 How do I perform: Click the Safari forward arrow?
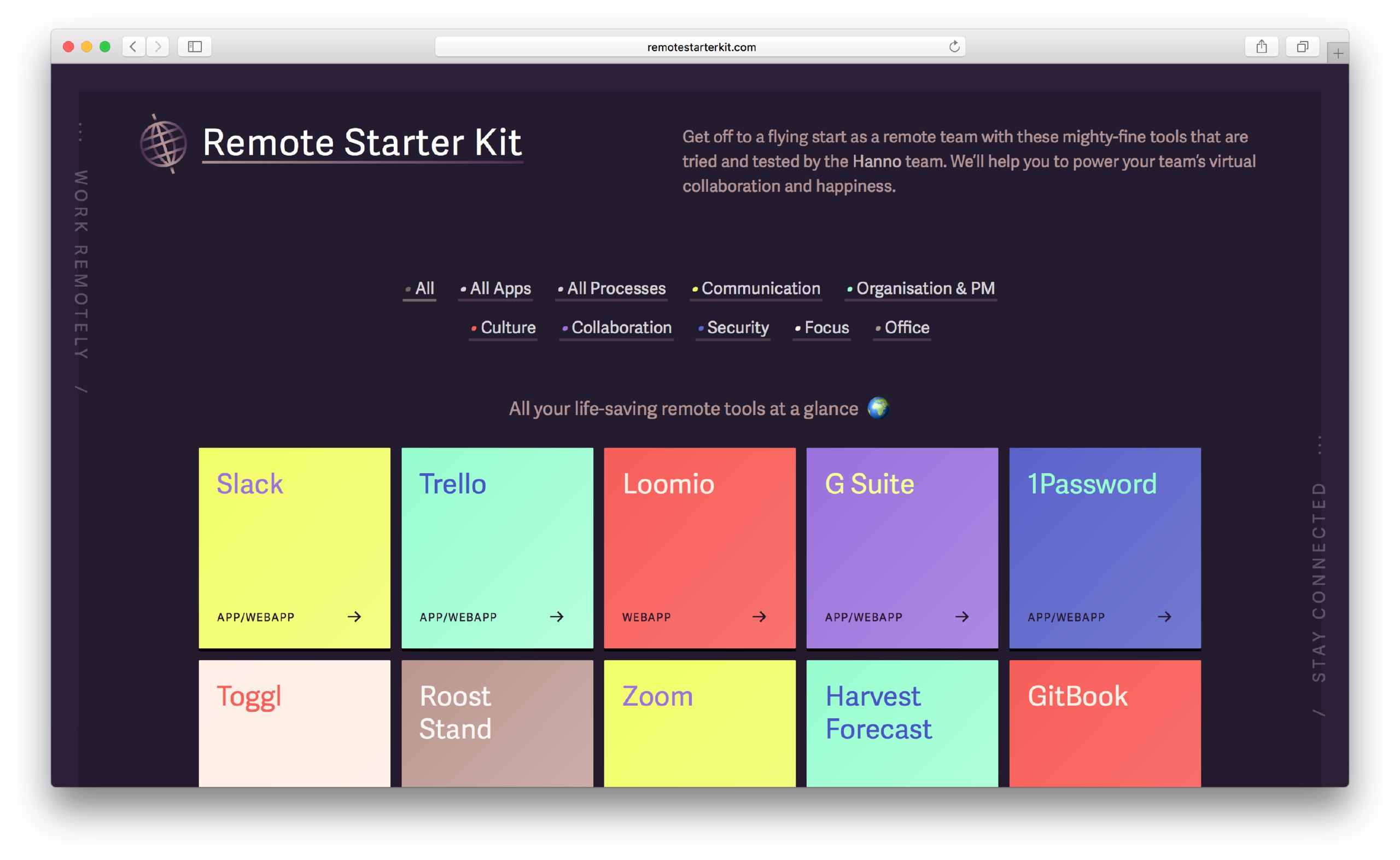pyautogui.click(x=157, y=47)
